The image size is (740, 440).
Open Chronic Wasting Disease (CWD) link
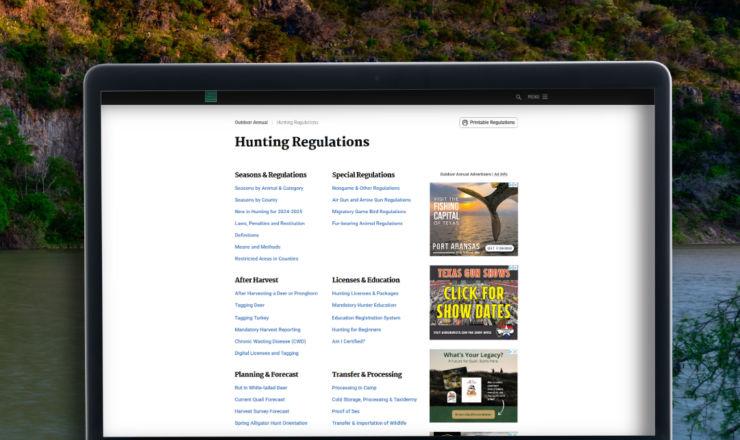pos(270,341)
